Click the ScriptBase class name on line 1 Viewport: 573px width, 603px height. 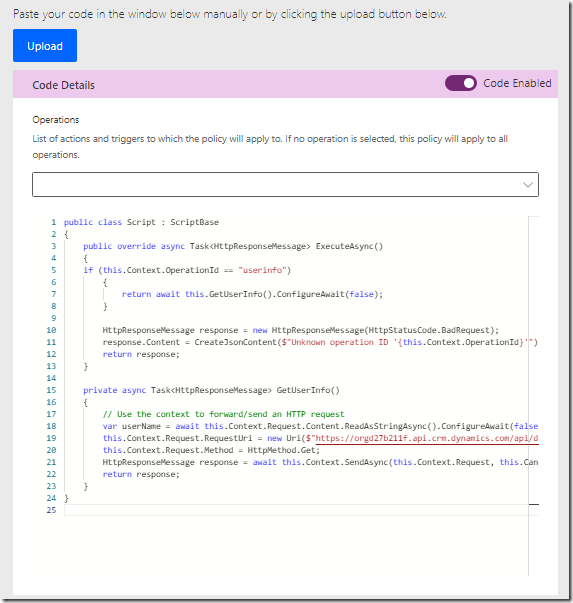point(195,222)
